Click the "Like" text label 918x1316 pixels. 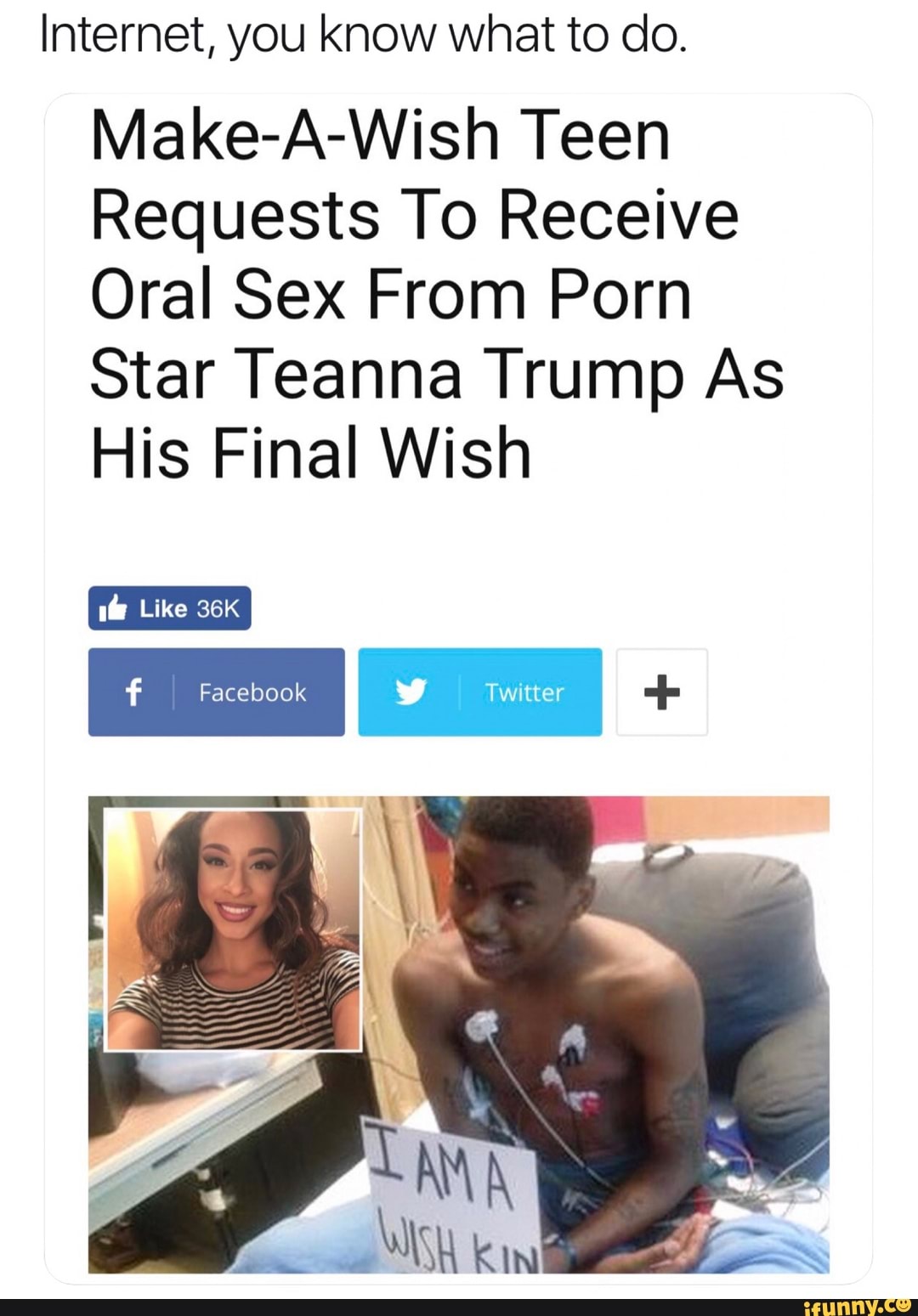click(163, 609)
